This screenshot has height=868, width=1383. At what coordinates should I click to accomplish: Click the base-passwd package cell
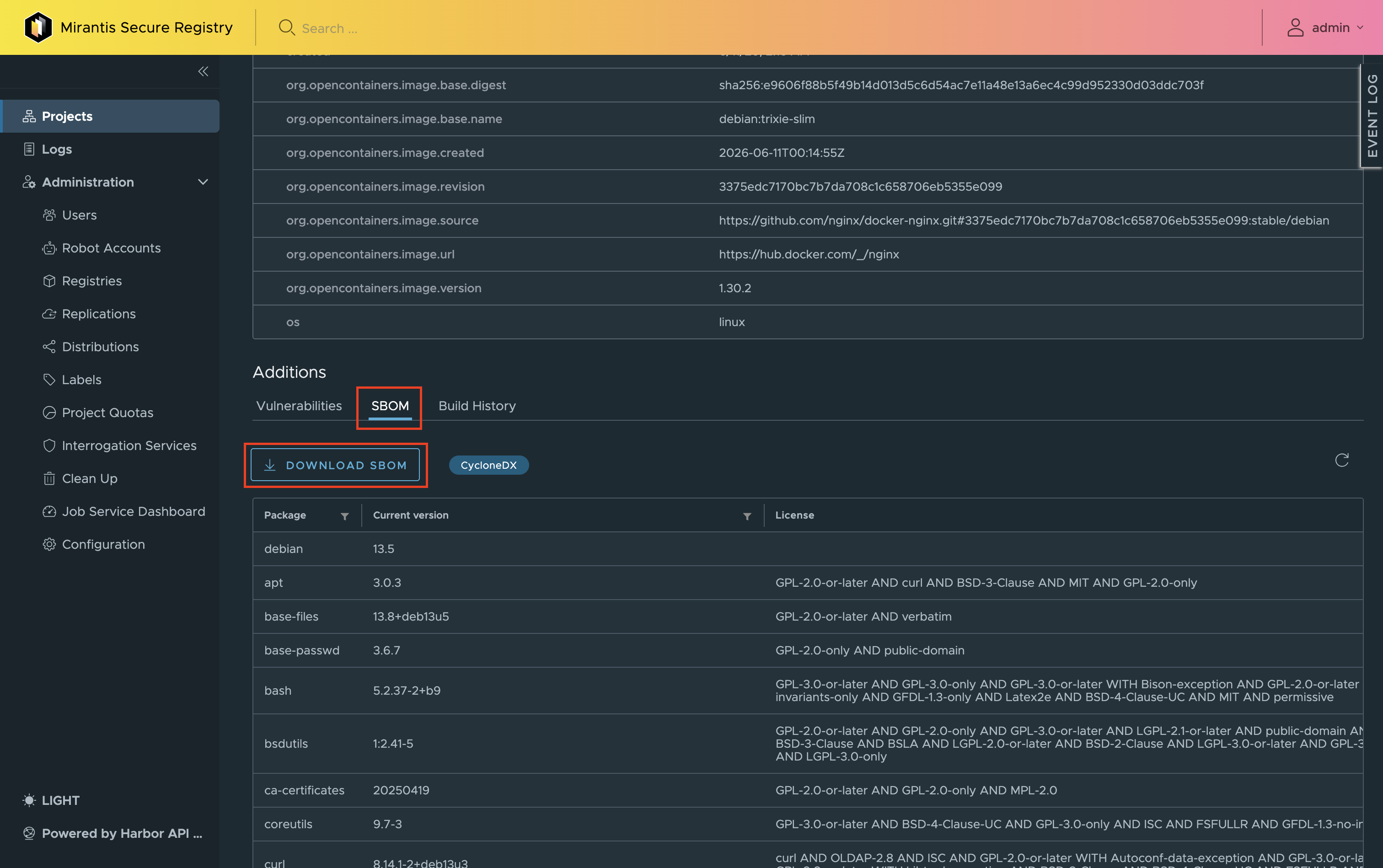[302, 650]
